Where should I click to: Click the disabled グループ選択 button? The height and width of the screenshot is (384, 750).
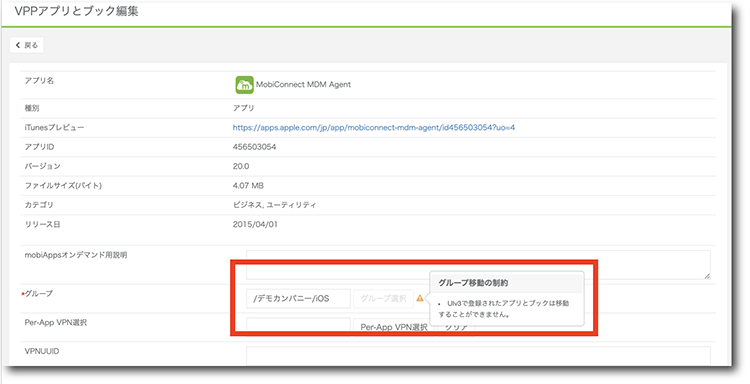383,298
